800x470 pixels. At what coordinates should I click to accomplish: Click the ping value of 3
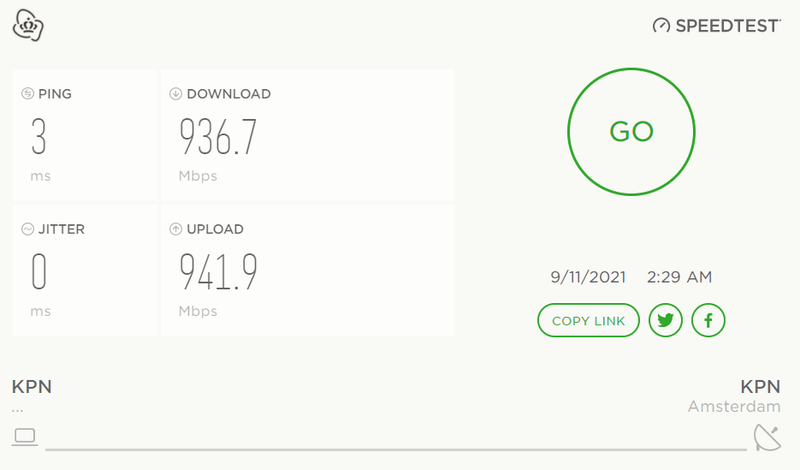tap(39, 137)
